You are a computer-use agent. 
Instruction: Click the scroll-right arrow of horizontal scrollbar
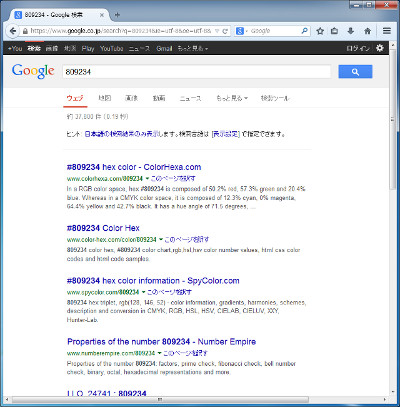tap(385, 399)
